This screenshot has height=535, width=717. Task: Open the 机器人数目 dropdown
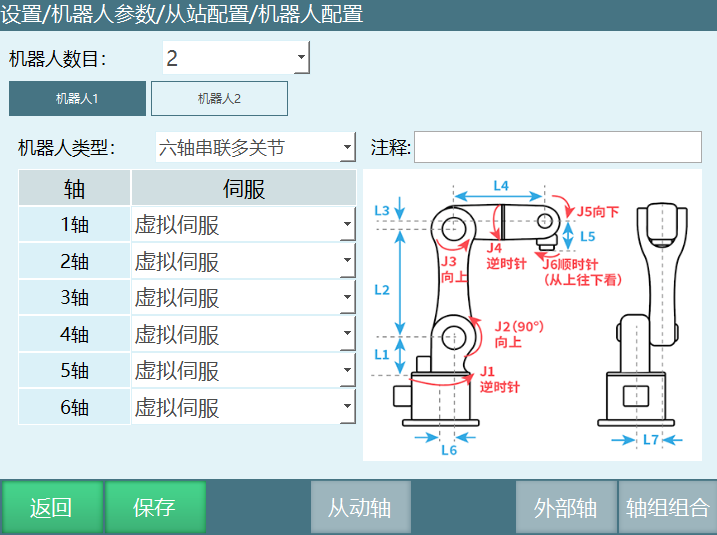(236, 58)
